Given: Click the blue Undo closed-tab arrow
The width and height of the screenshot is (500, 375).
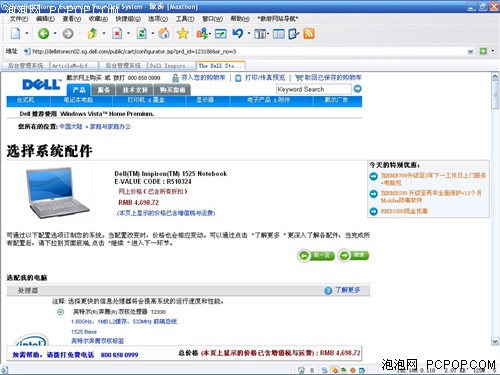Looking at the screenshot, I should [238, 33].
